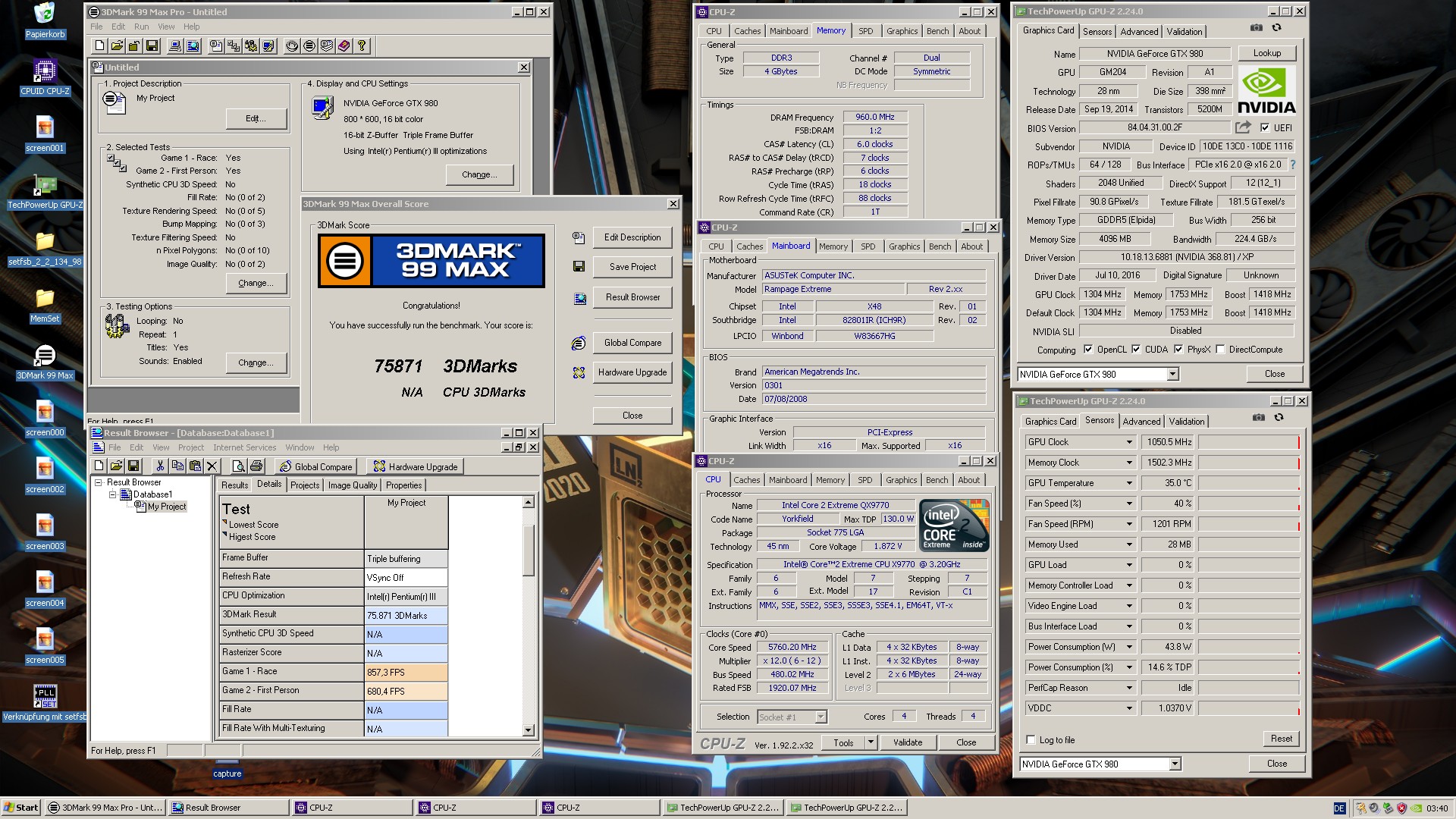The height and width of the screenshot is (819, 1456).
Task: Click Edit Description in Overall Score dialog
Action: (x=632, y=237)
